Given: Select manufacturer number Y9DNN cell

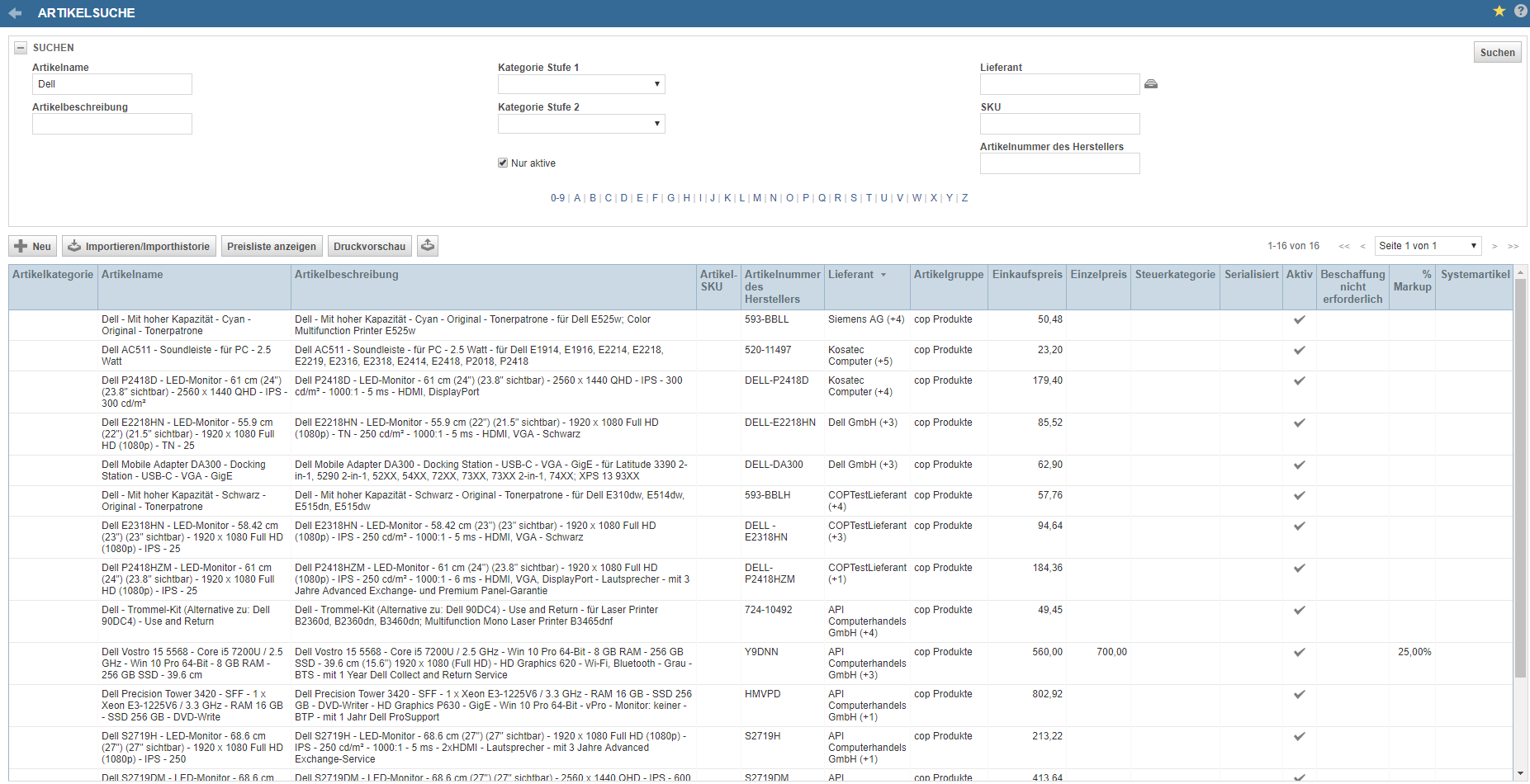Looking at the screenshot, I should (761, 652).
